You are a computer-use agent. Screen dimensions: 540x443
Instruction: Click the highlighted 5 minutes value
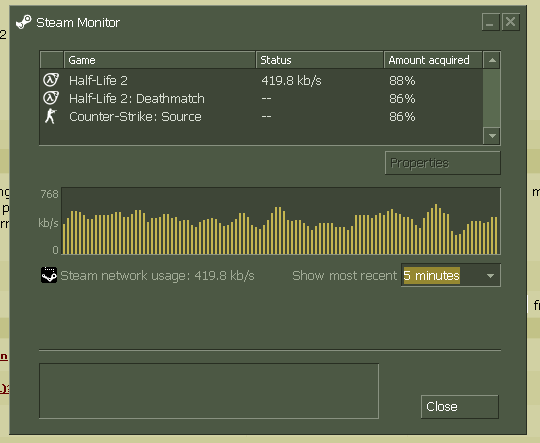pos(431,276)
